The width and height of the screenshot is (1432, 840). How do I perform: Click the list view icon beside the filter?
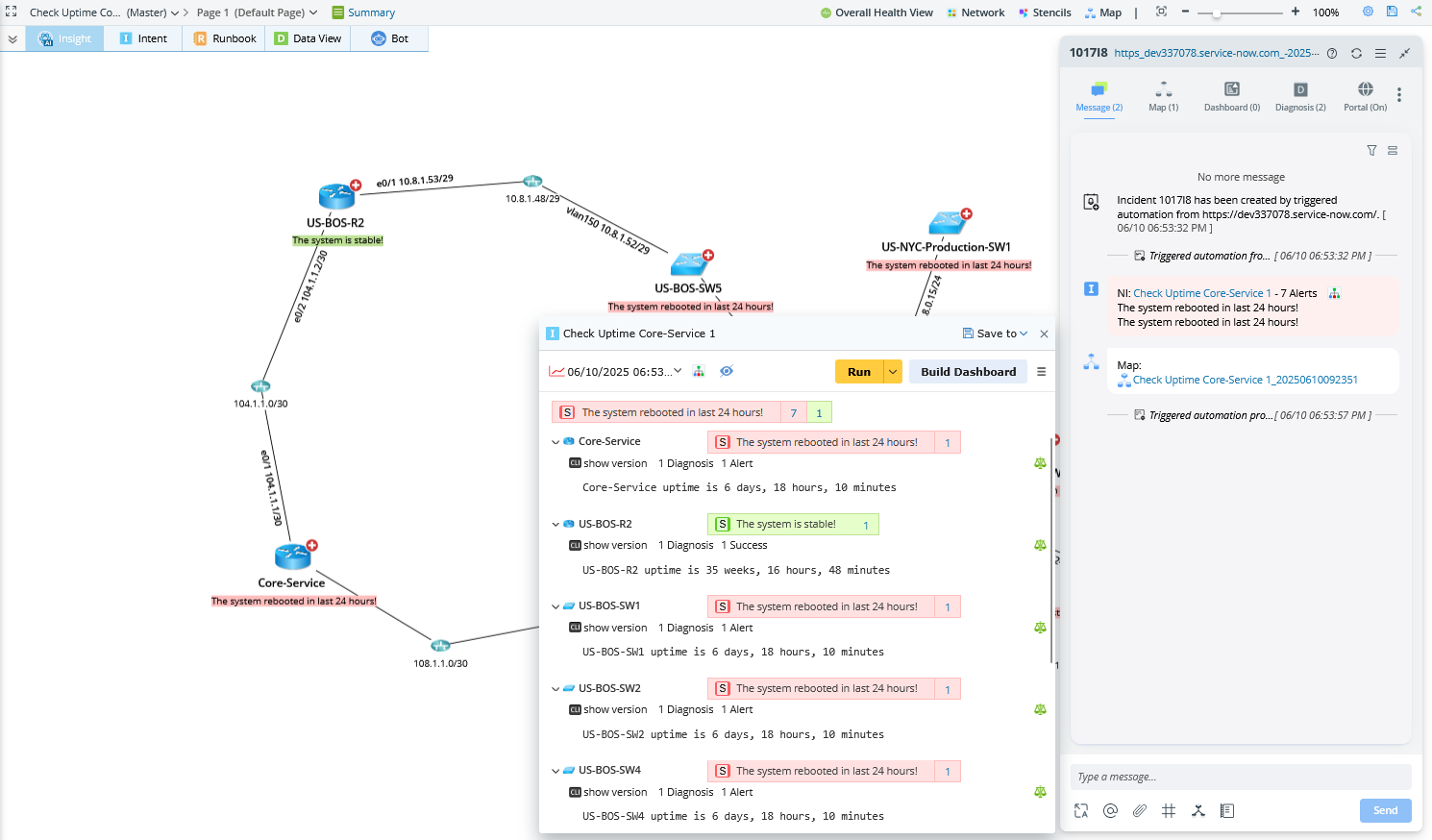coord(1393,150)
